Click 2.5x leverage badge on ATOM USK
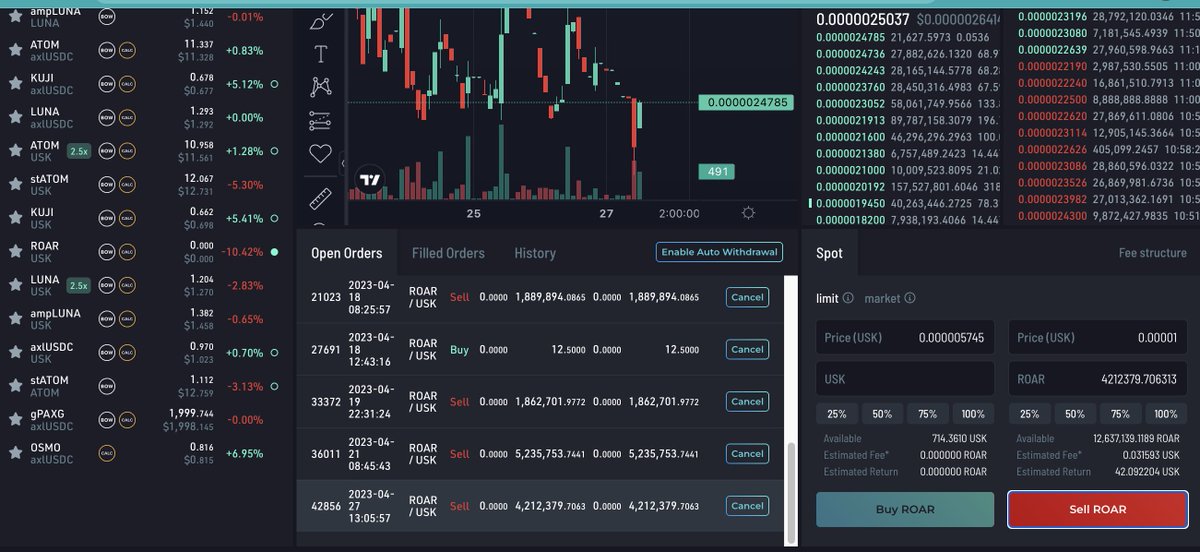This screenshot has width=1200, height=552. 78,152
